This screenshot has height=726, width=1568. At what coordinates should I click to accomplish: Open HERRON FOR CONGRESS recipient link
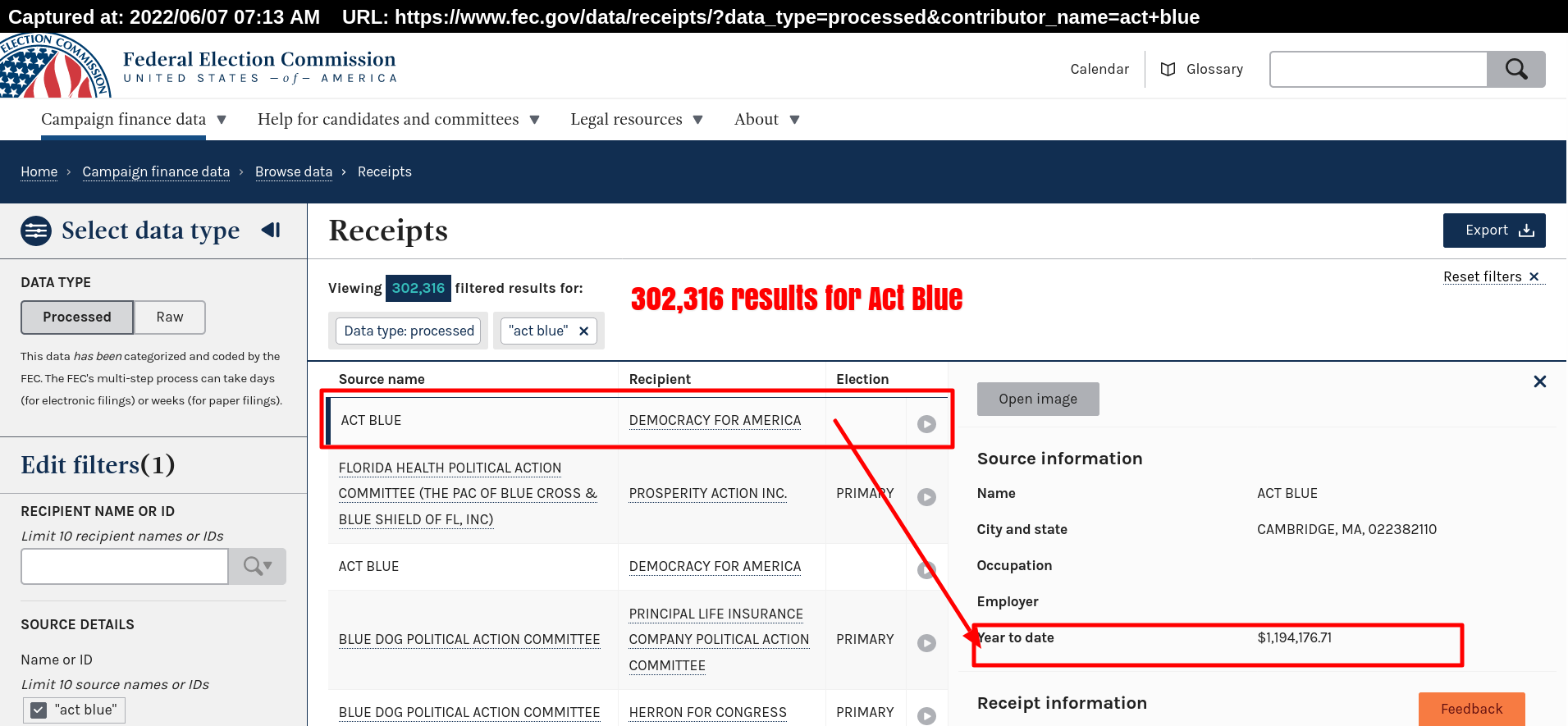tap(708, 712)
